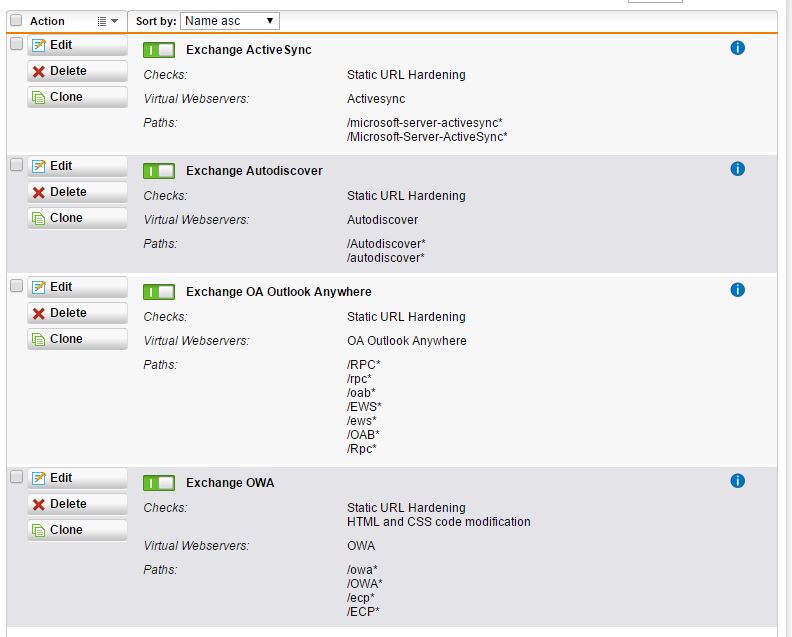The height and width of the screenshot is (637, 792).
Task: Clone the Exchange OA Outlook Anywhere entry
Action: 77,339
